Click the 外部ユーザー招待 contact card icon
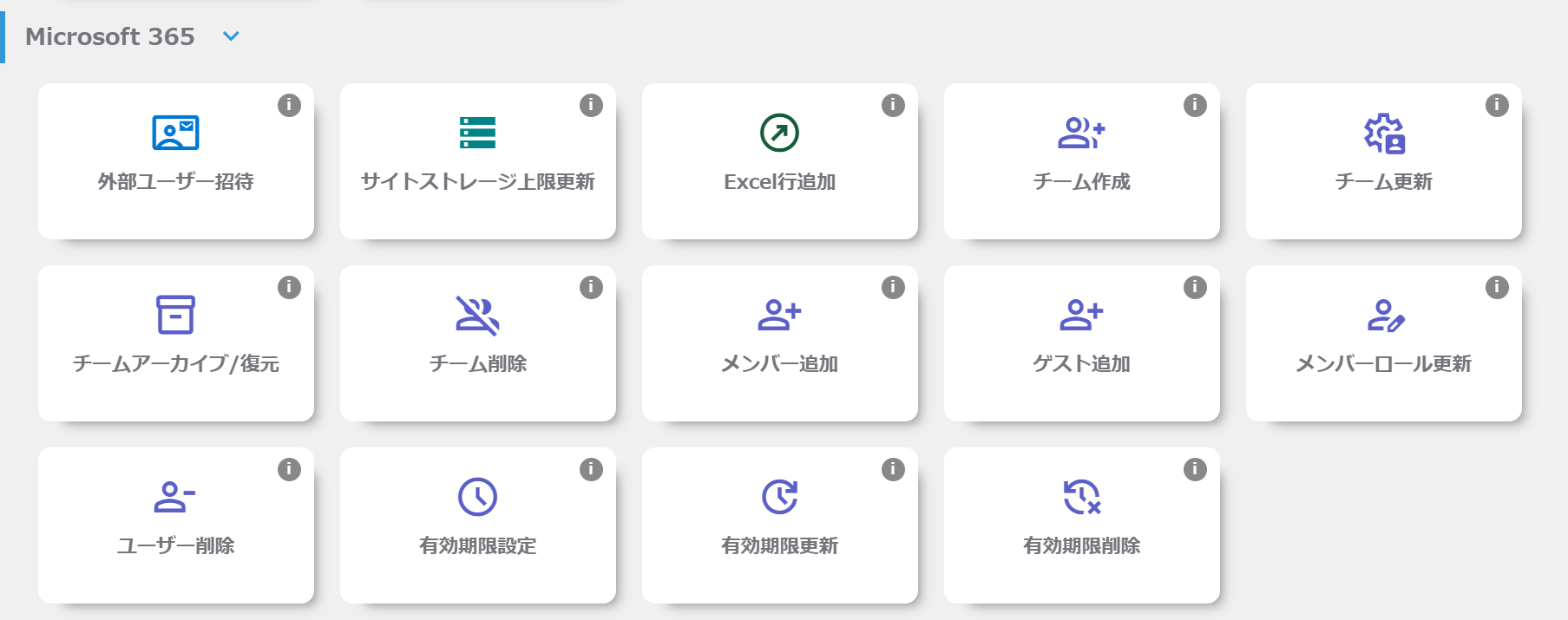Image resolution: width=1568 pixels, height=620 pixels. point(176,133)
